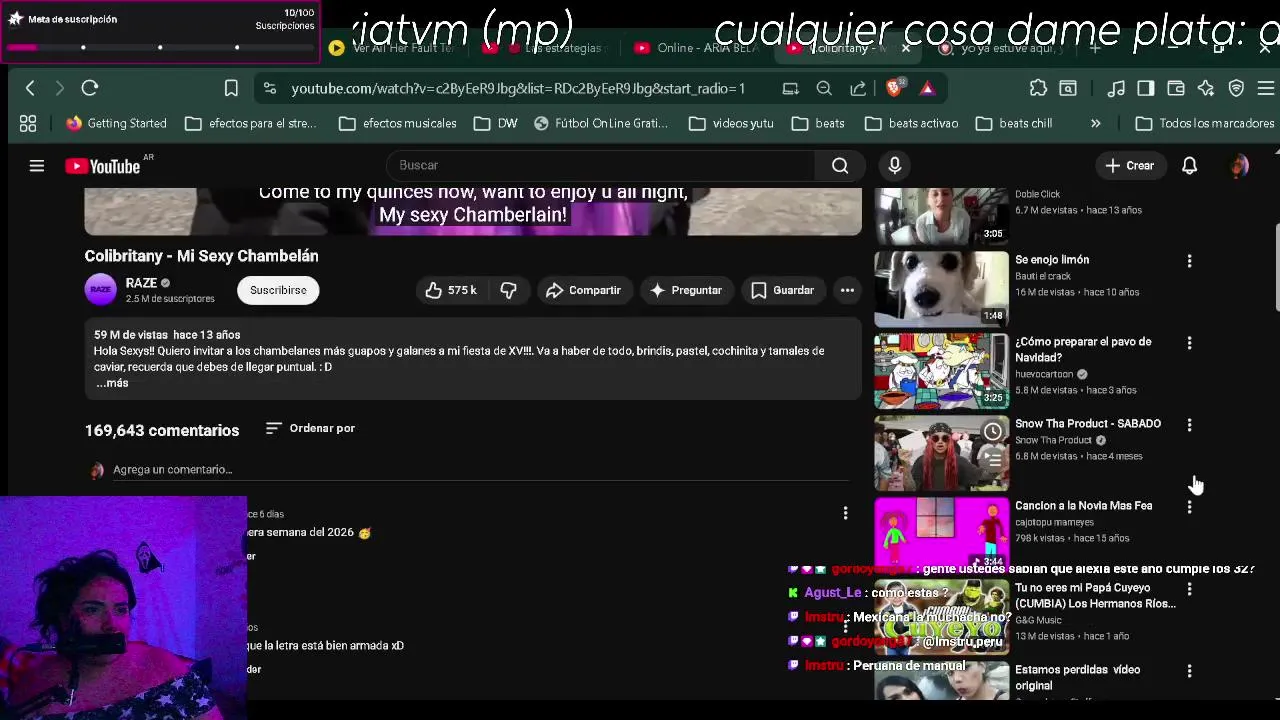Open the apps grid icon in the bookmarks bar
This screenshot has width=1280, height=720.
(28, 123)
